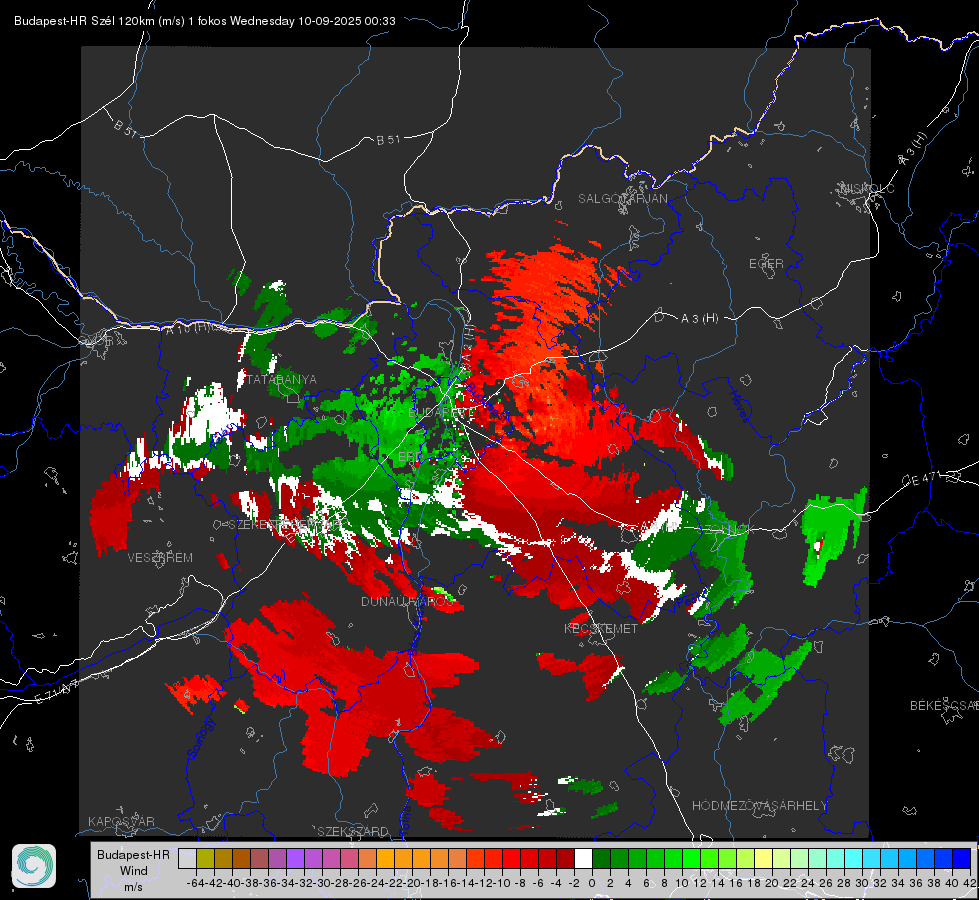Click the 'Wind' label in the legend
The image size is (979, 900).
(134, 871)
